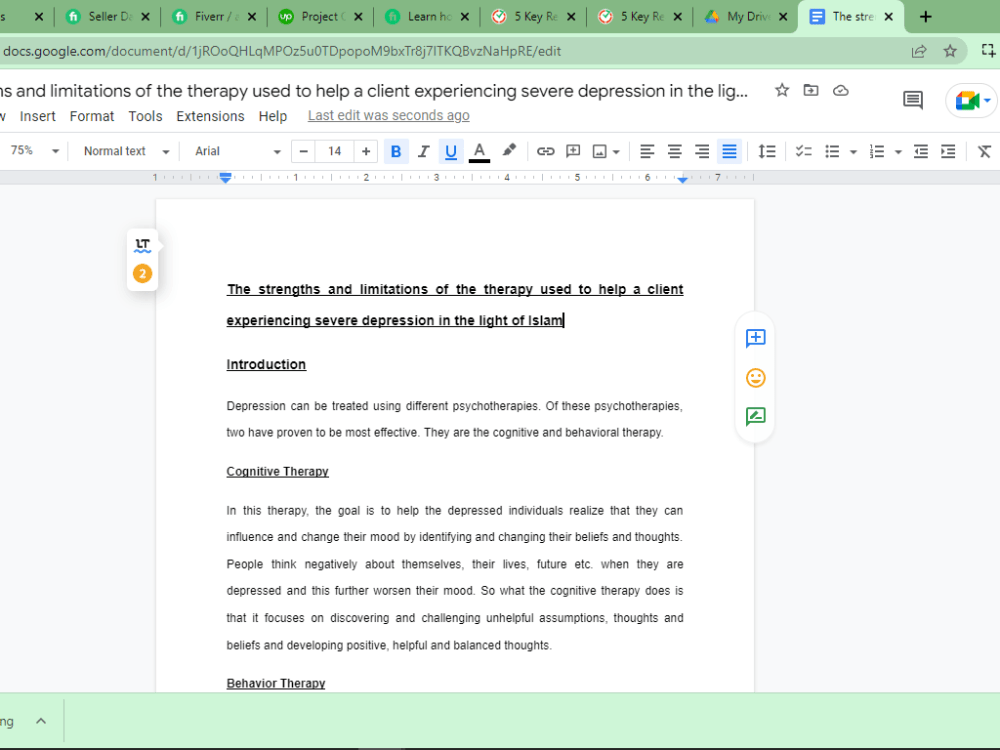Open the Arial font dropdown
This screenshot has width=1000, height=750.
pyautogui.click(x=237, y=151)
